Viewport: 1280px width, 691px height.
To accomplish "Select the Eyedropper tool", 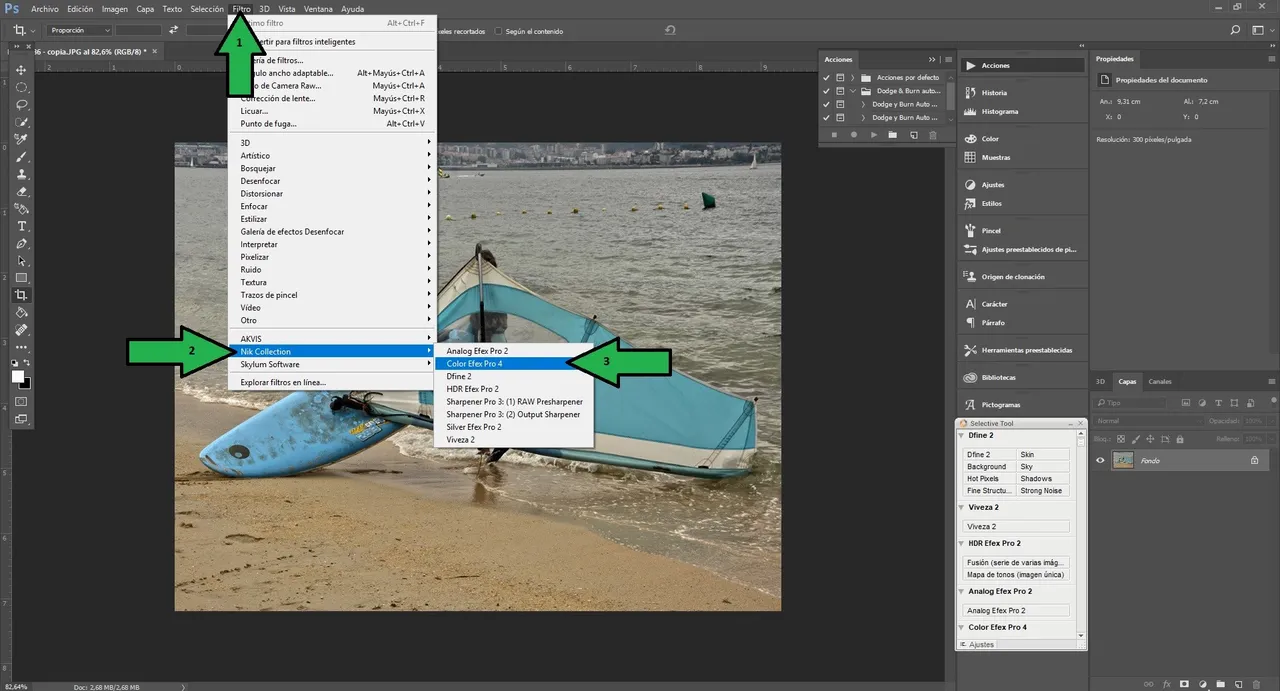I will tap(21, 139).
